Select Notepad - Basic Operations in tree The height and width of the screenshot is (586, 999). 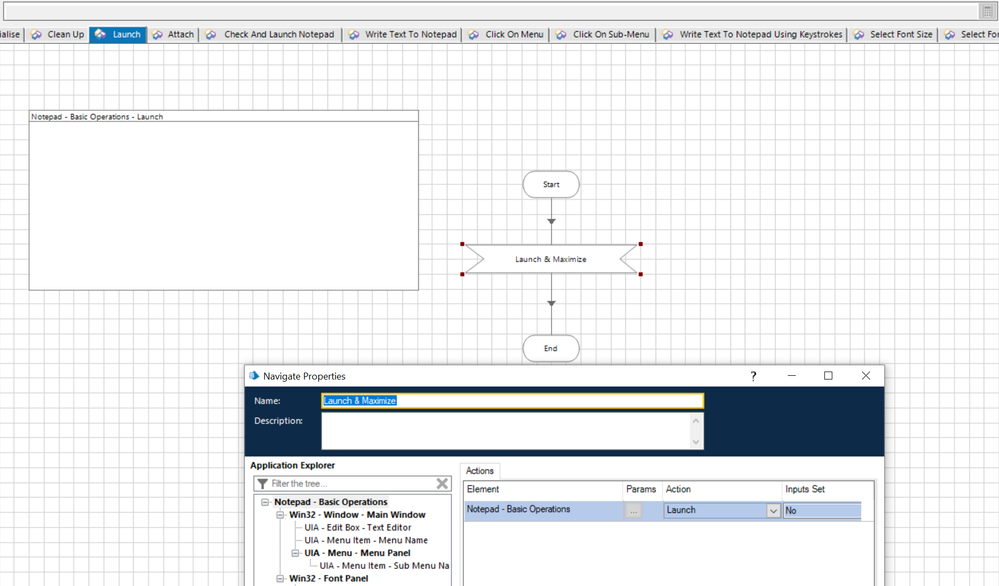331,502
